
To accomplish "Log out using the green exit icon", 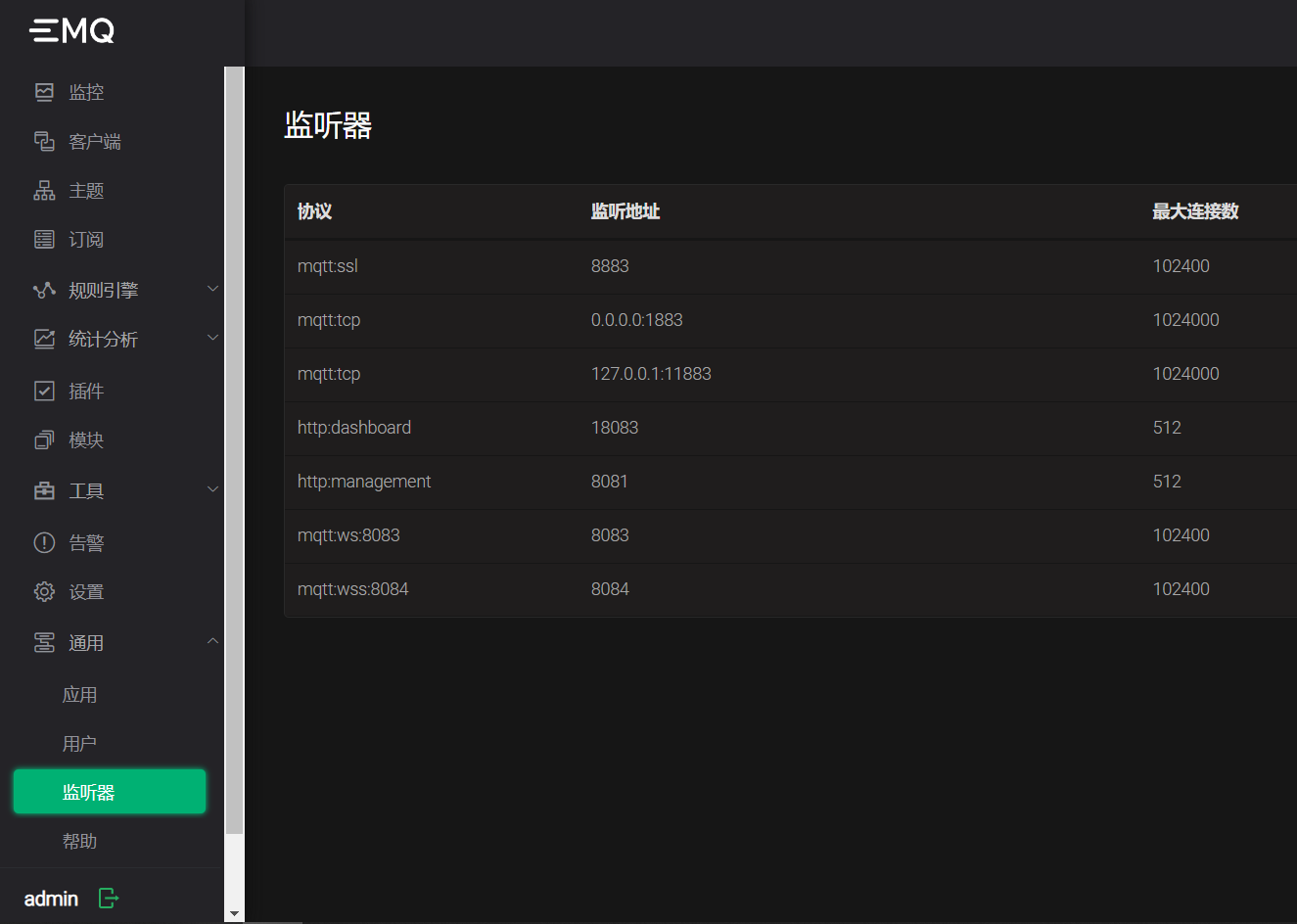I will (x=109, y=898).
